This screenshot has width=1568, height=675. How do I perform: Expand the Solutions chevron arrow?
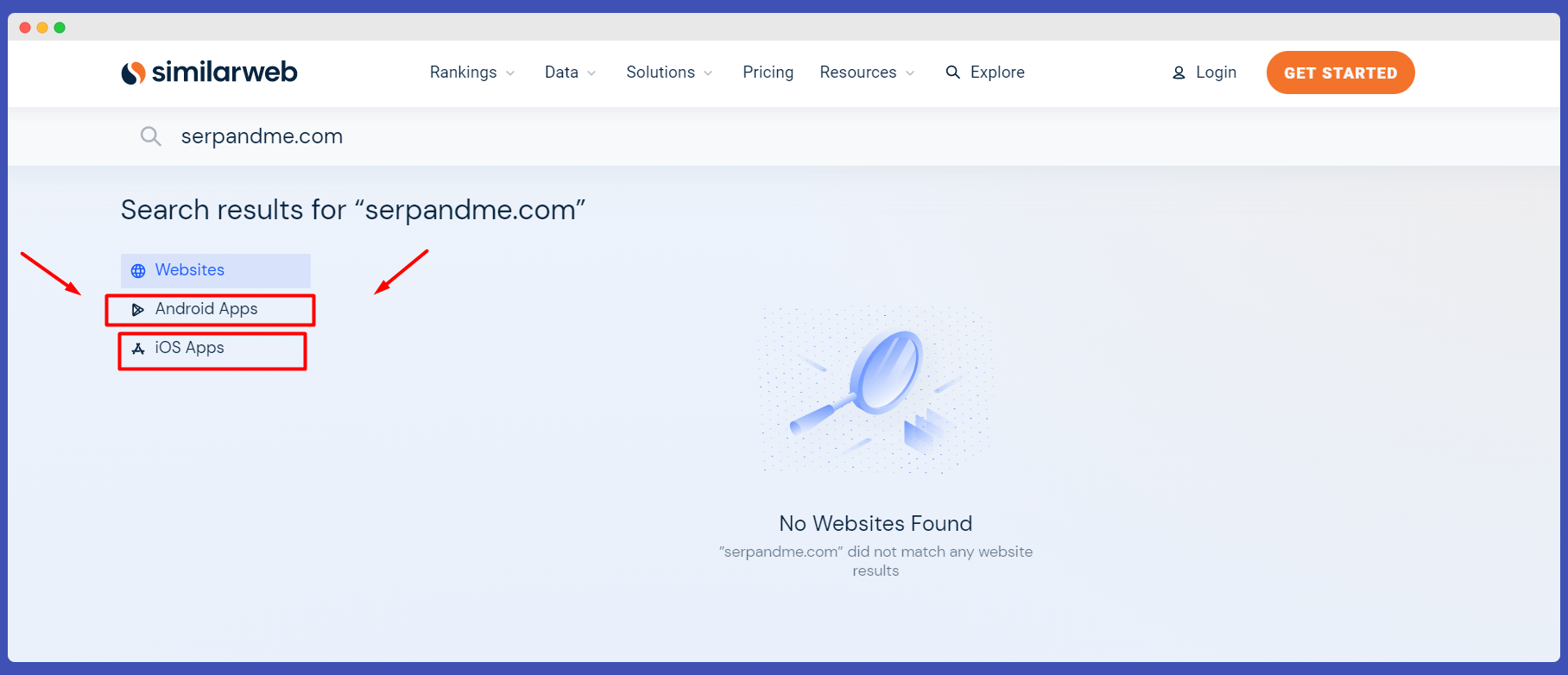pos(708,73)
